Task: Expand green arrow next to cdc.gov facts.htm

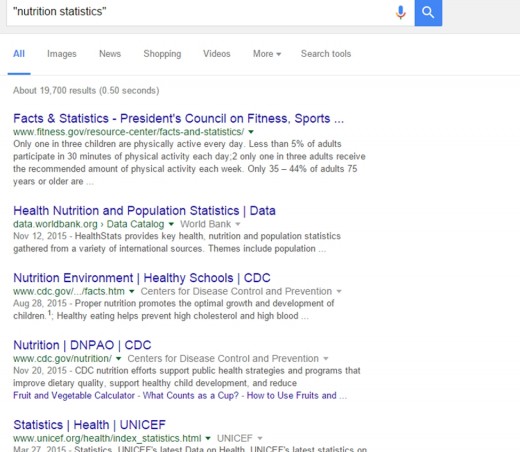Action: click(x=132, y=292)
